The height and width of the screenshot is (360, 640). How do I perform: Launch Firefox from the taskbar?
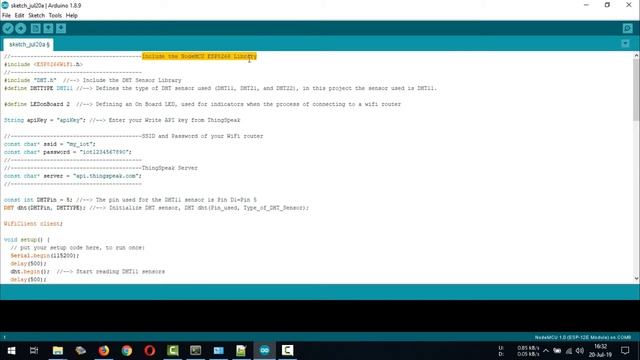tap(104, 350)
